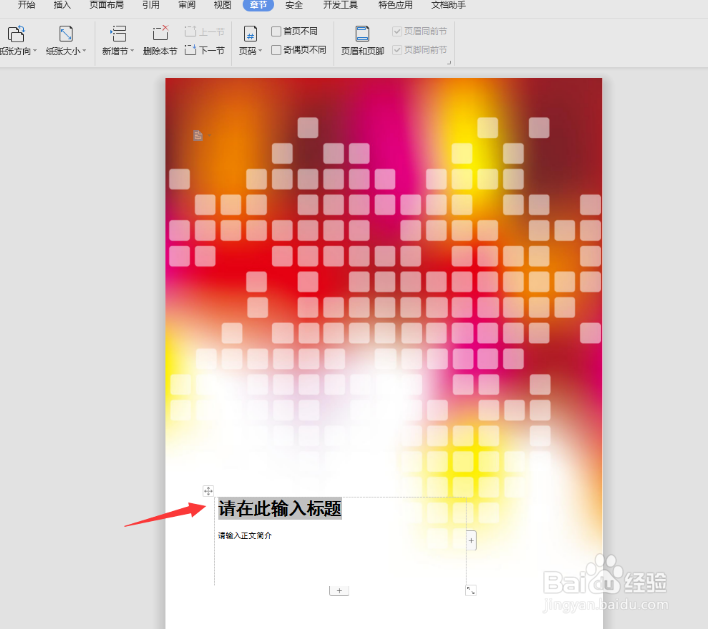
Task: Click the paper orientation (纸张方向) icon
Action: (x=16, y=34)
